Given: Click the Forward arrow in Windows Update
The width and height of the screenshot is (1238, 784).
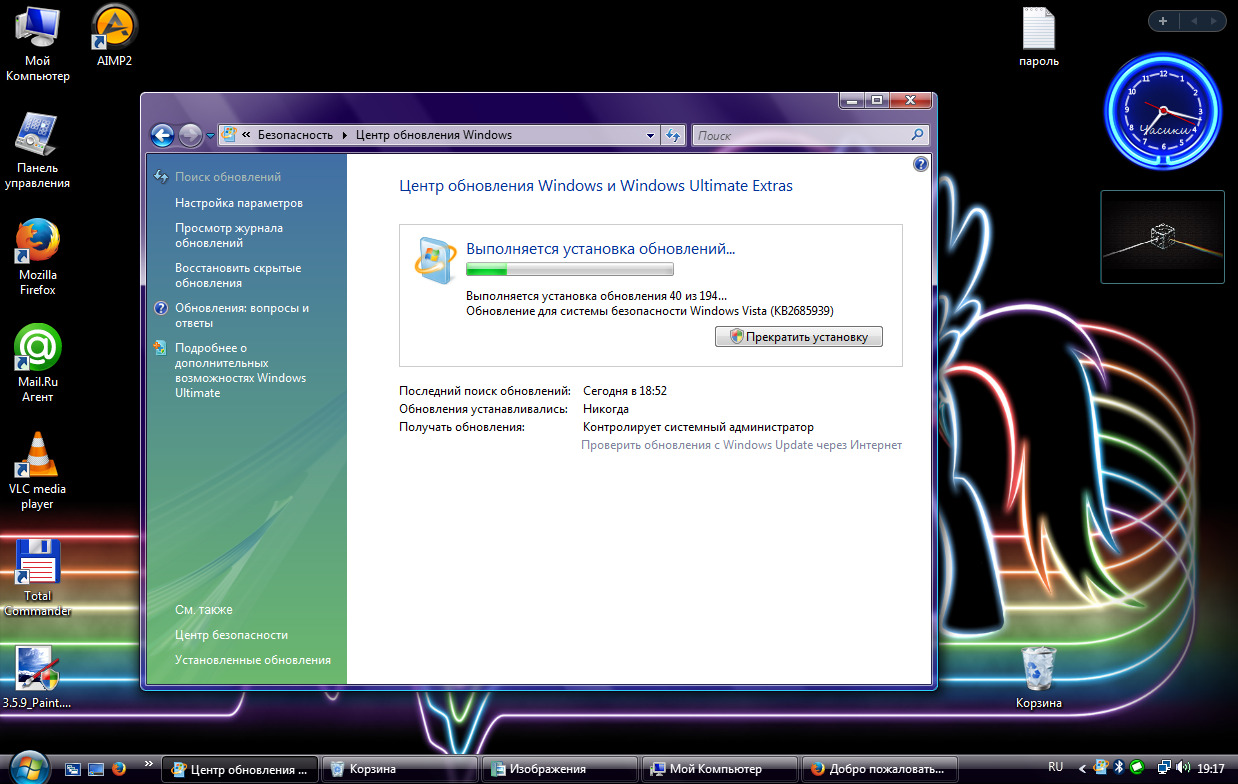Looking at the screenshot, I should coord(190,135).
